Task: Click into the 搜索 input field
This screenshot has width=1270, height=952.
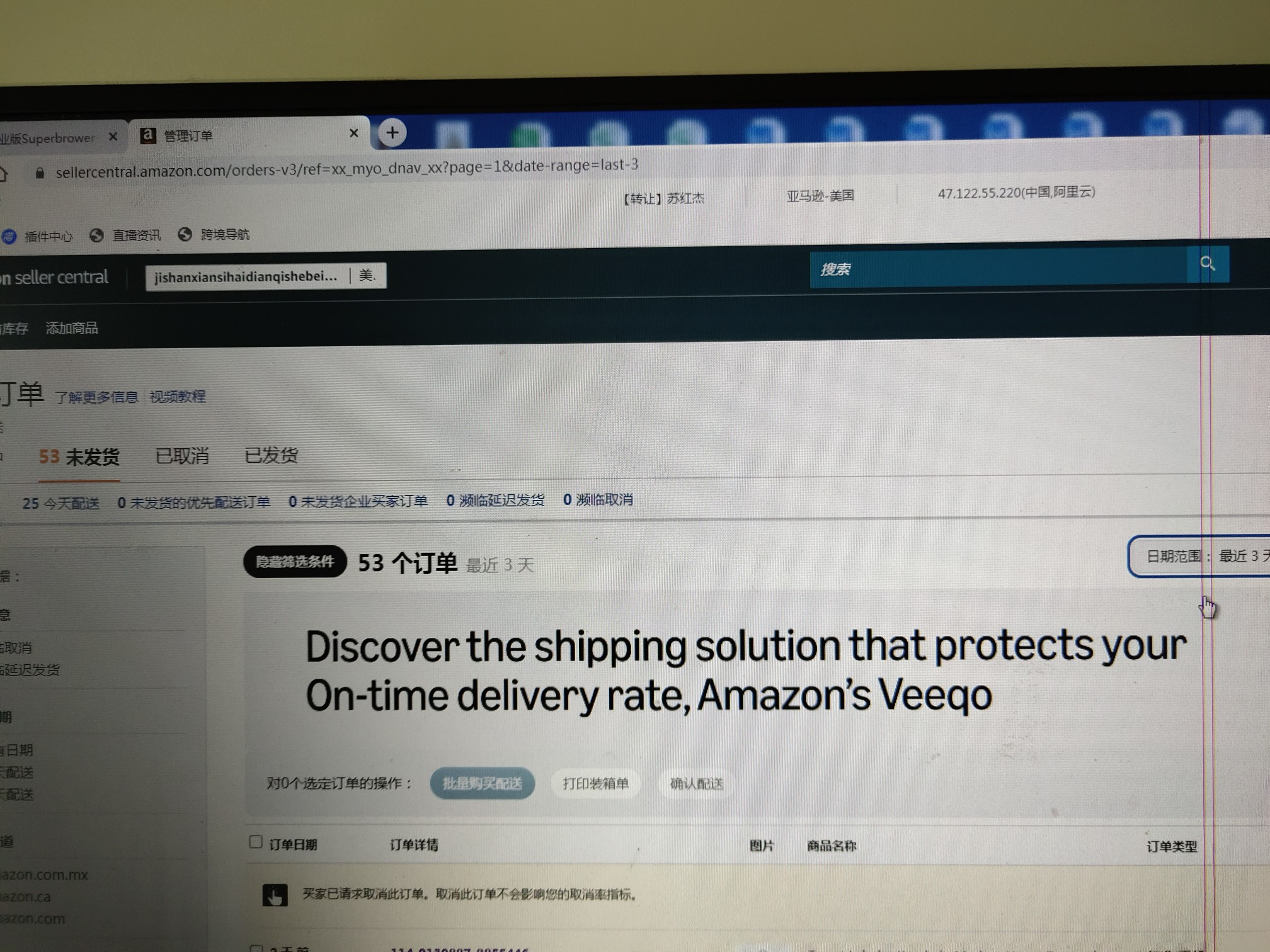Action: click(998, 268)
